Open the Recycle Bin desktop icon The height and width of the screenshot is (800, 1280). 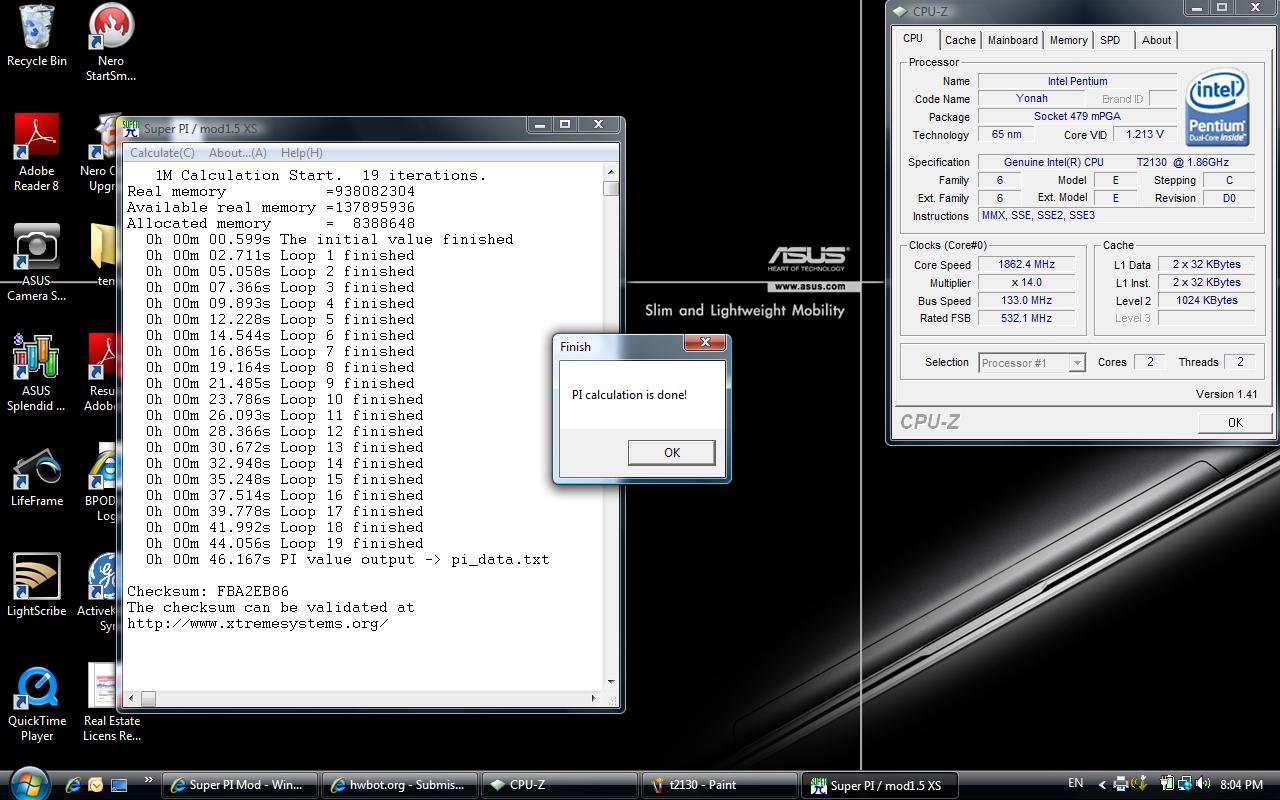(37, 36)
